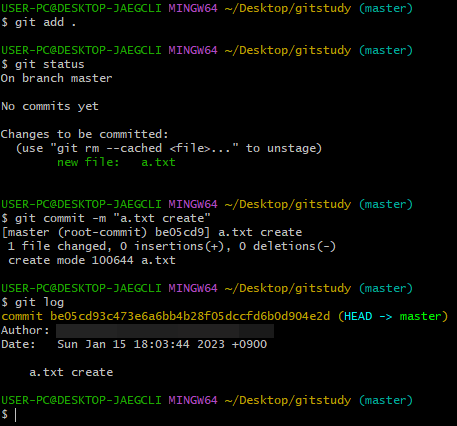The height and width of the screenshot is (426, 457).
Task: Click the "Changes to be committed:" heading
Action: click(84, 134)
